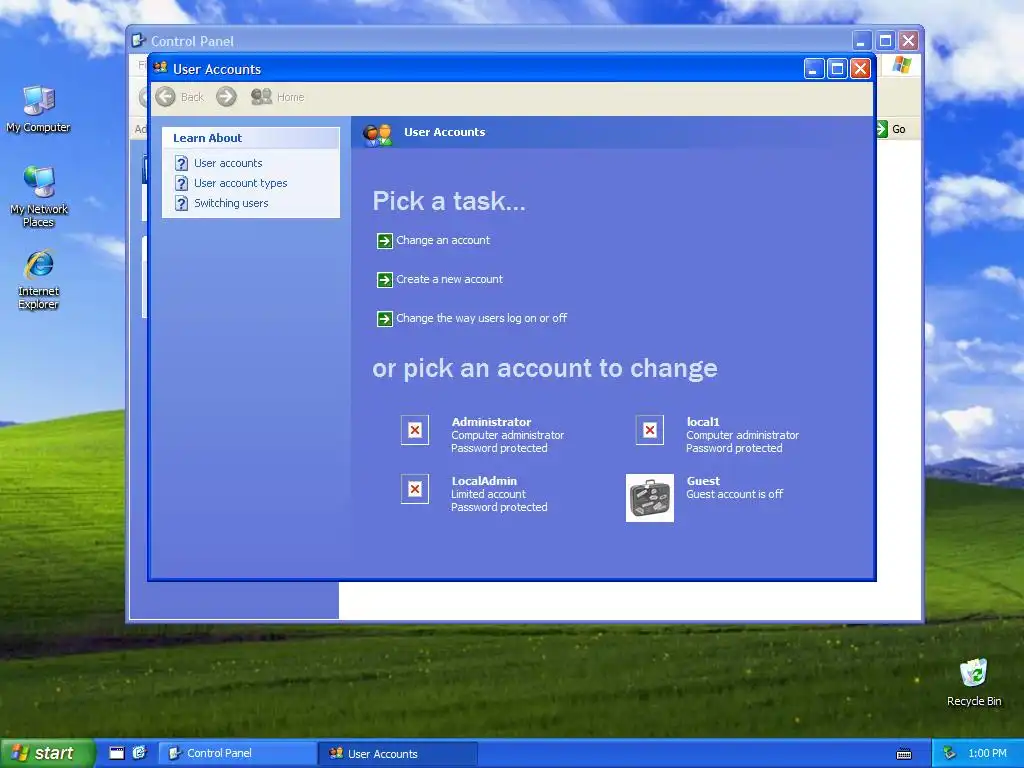Open the Administrator account
Screen dimensions: 1024x768
(491, 422)
